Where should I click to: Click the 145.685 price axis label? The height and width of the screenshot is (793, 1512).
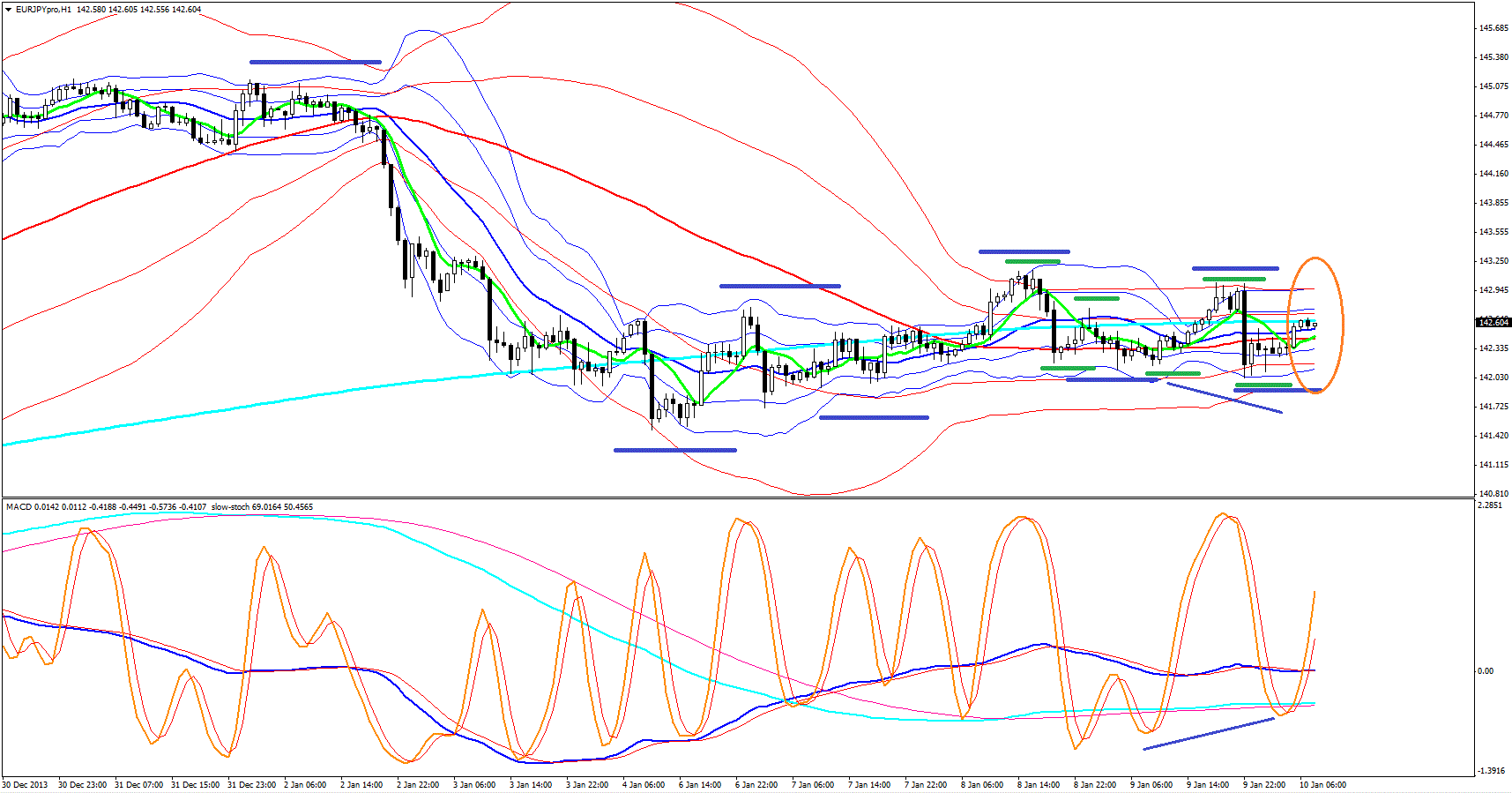coord(1493,28)
